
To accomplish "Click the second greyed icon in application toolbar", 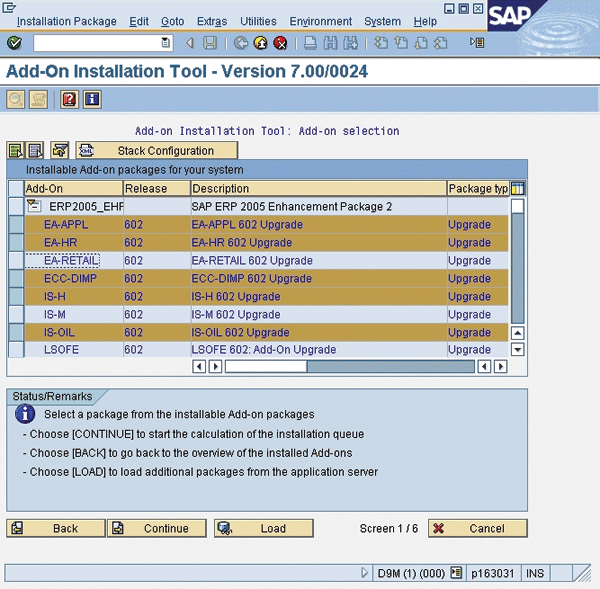I will [x=39, y=100].
